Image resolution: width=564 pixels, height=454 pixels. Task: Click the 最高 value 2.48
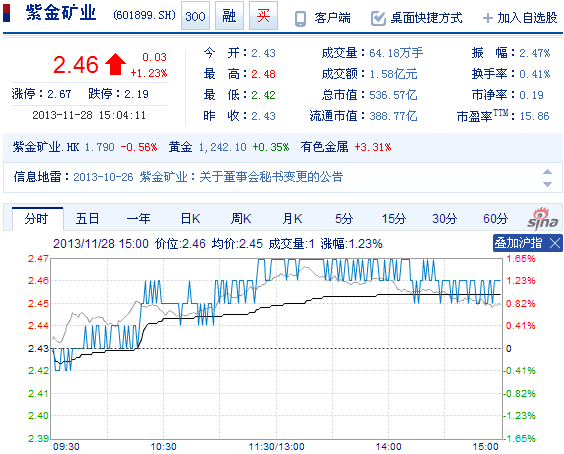[263, 74]
